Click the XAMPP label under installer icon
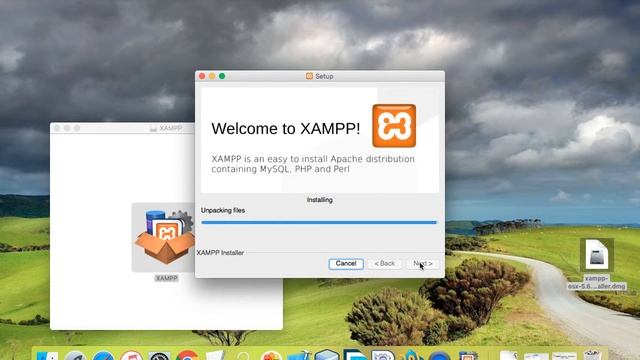The image size is (640, 360). 167,278
